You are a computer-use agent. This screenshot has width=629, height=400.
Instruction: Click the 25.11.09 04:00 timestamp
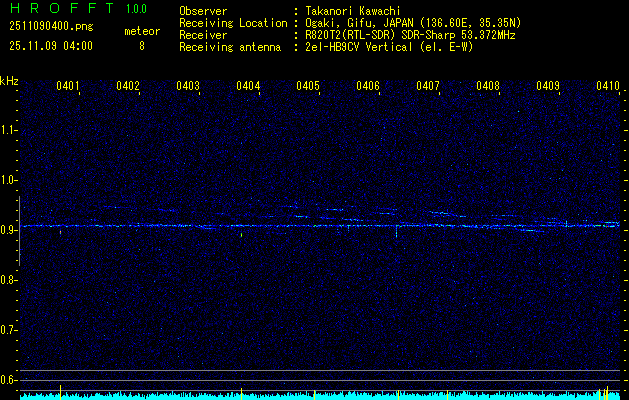pyautogui.click(x=51, y=46)
